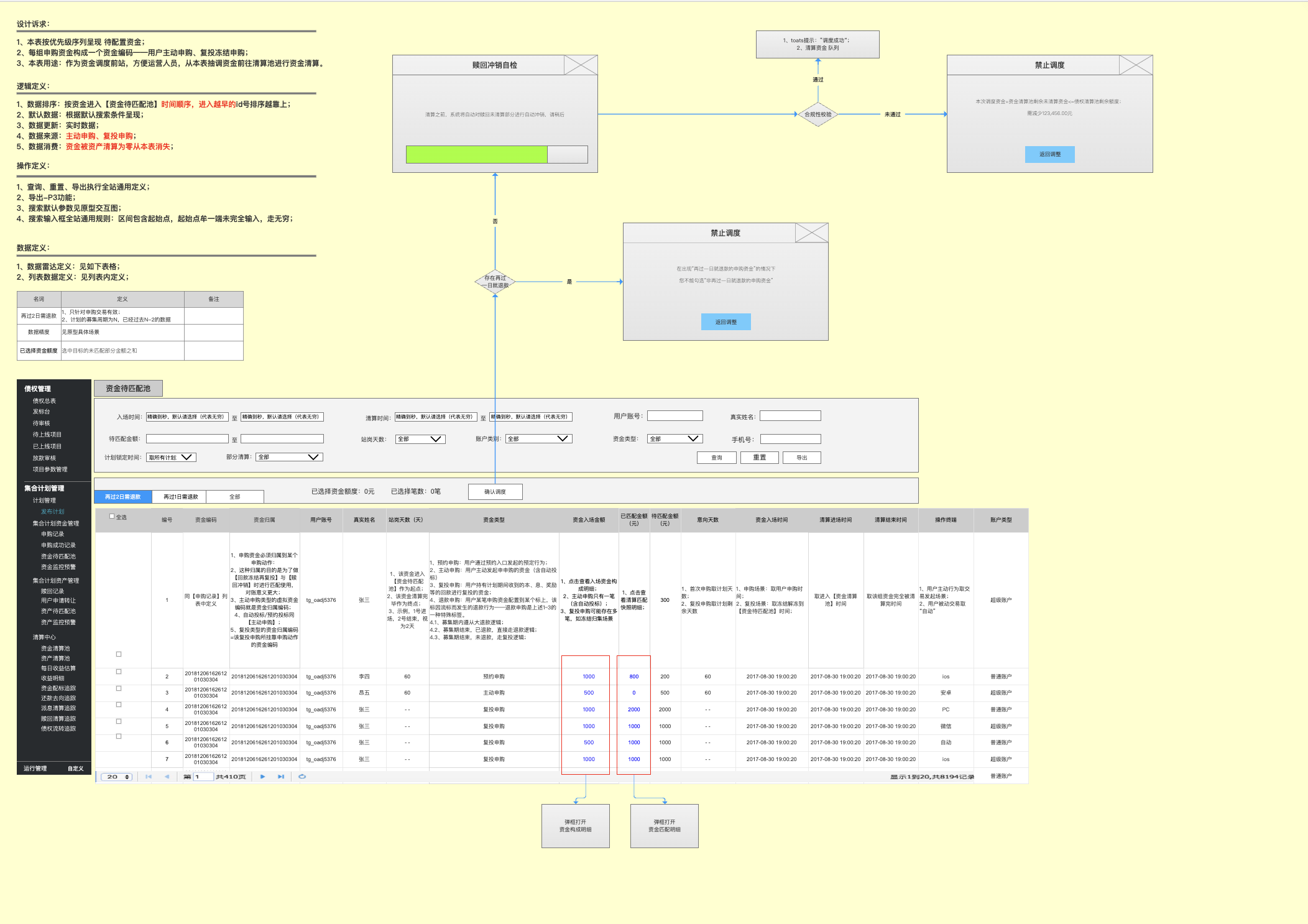Select the 资金待匹配池 page tab
The height and width of the screenshot is (924, 1308).
coord(128,389)
